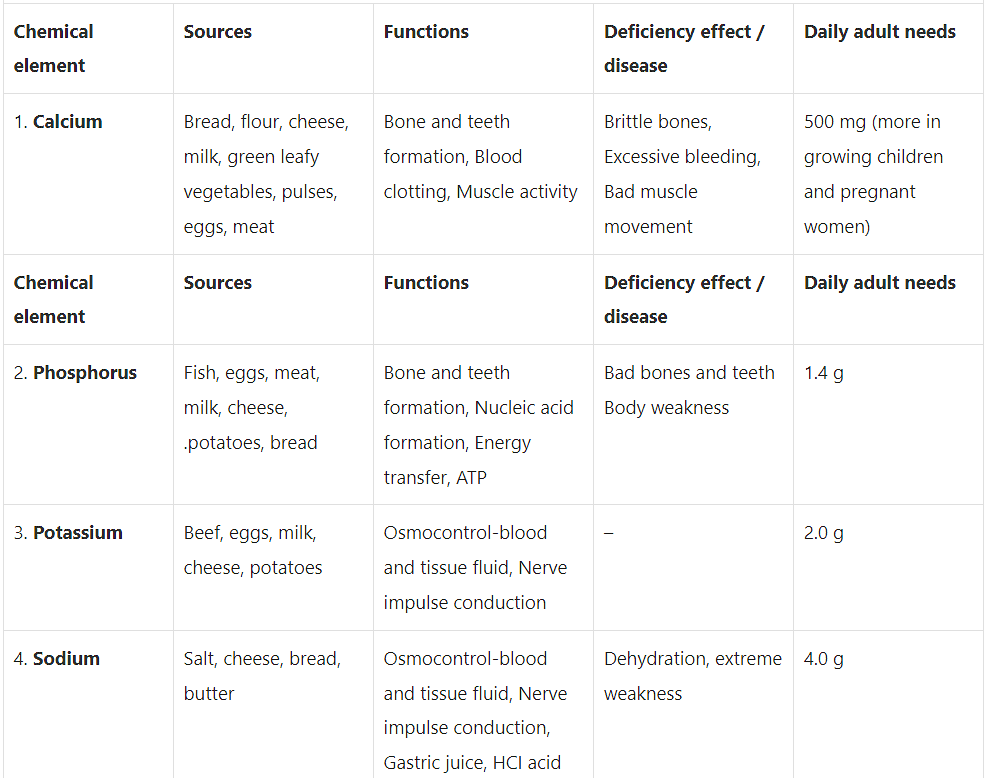Viewport: 987px width, 778px height.
Task: Click the 4.0 g daily needs value
Action: pyautogui.click(x=824, y=659)
